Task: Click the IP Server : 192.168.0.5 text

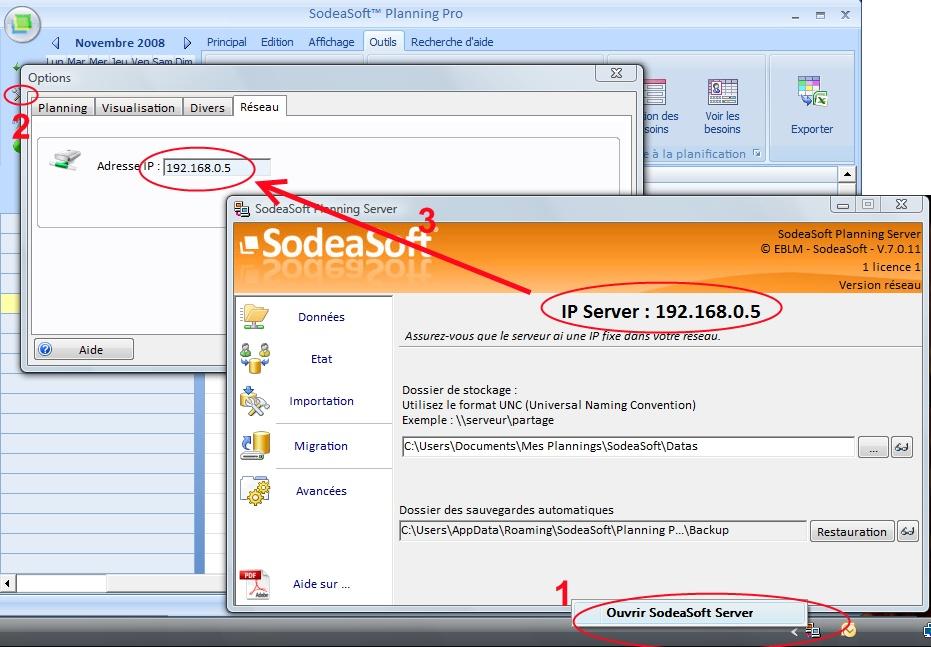Action: click(x=660, y=311)
